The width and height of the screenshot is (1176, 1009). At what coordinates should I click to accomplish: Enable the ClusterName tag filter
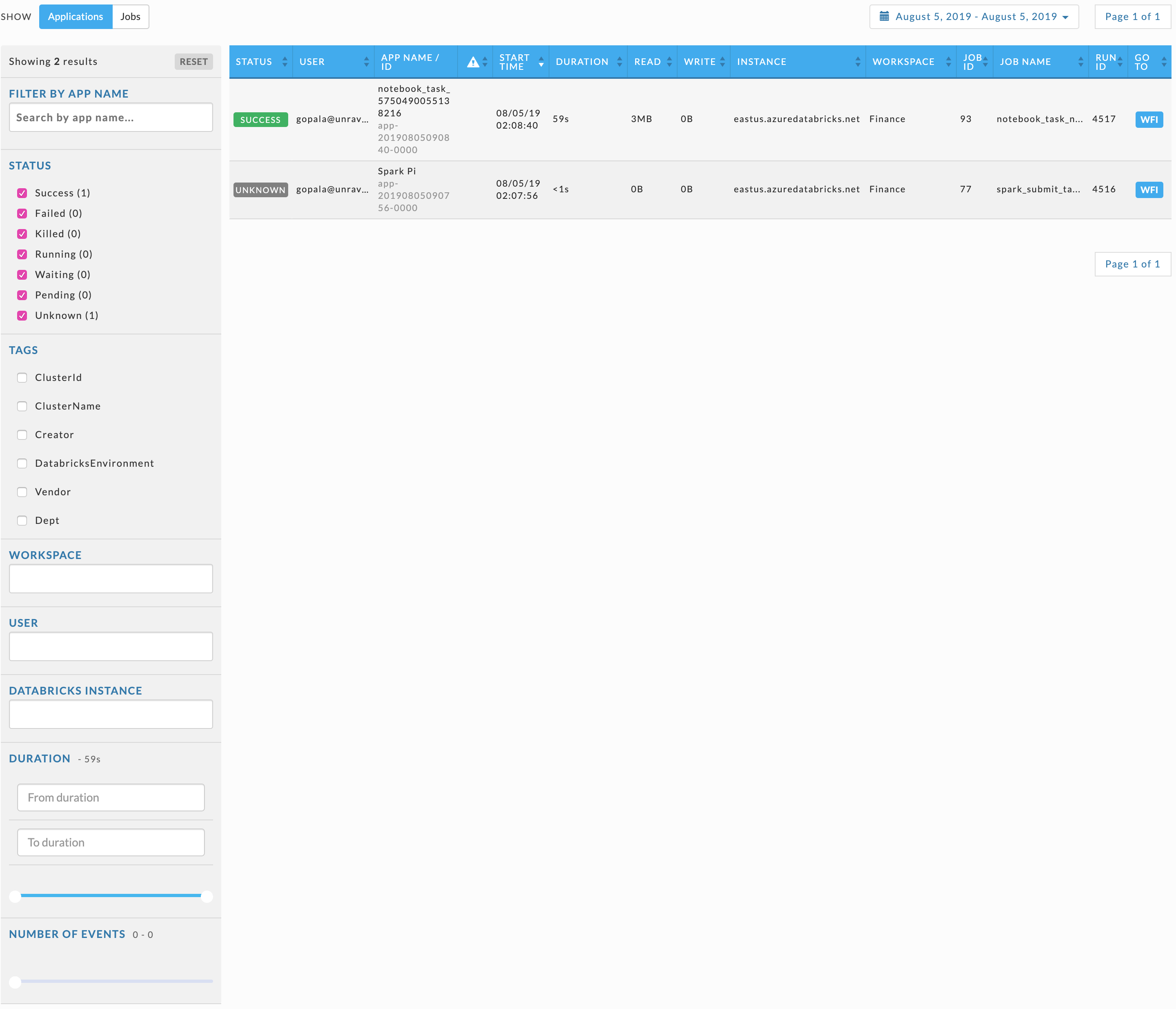22,406
